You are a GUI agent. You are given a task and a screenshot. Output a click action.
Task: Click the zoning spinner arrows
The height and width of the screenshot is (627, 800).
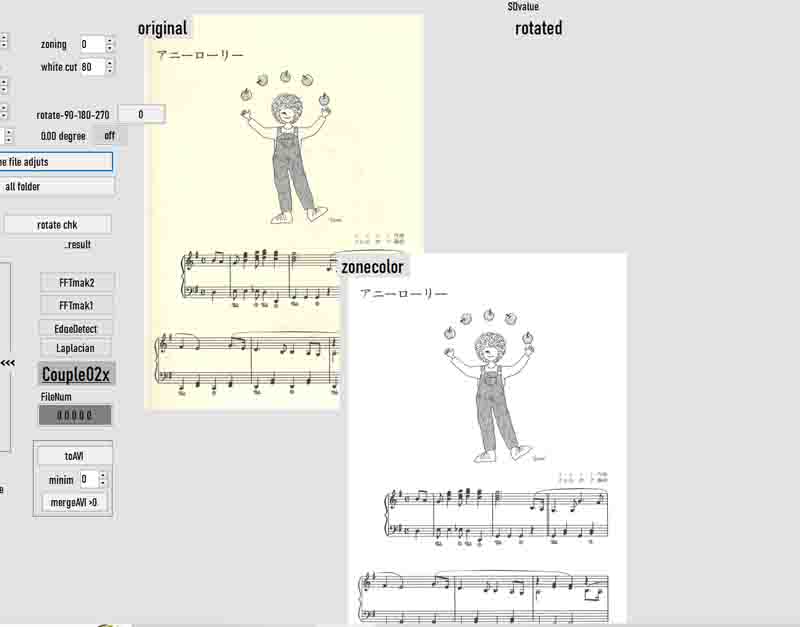tap(110, 45)
